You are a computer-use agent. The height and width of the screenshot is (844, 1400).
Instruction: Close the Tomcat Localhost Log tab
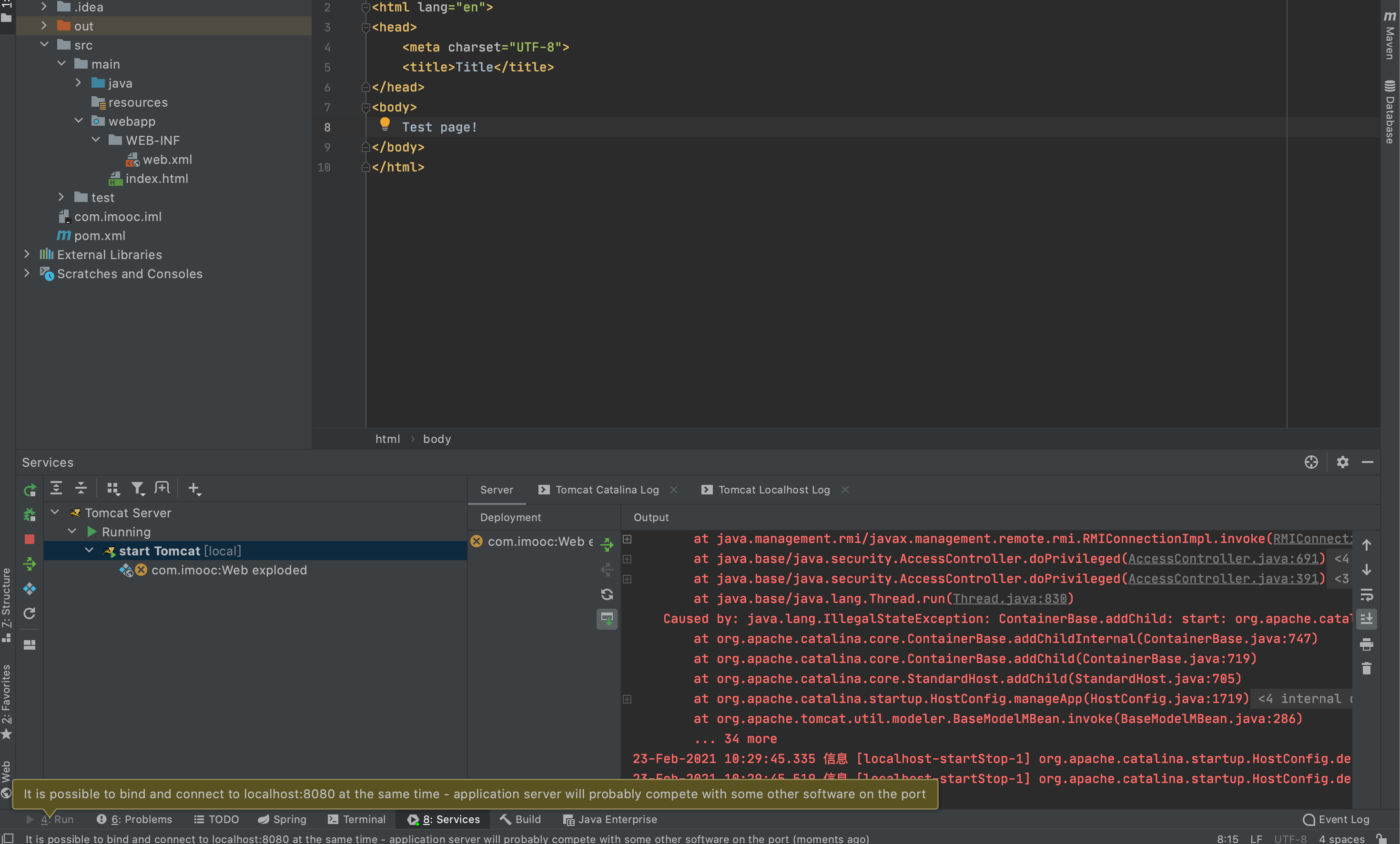(845, 490)
